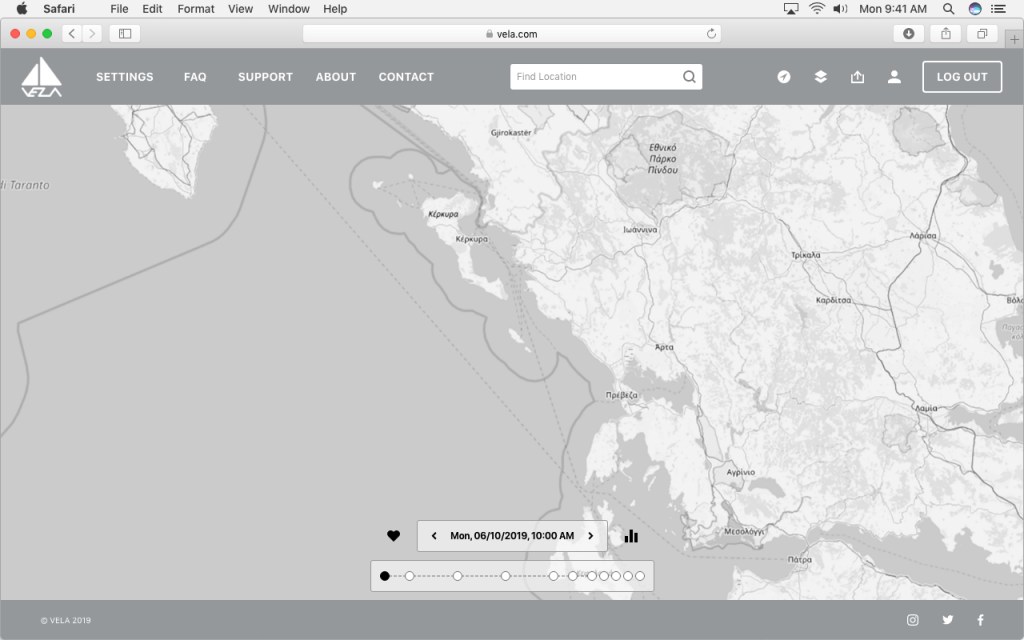
Task: Select the first filled timeline point
Action: coord(385,576)
